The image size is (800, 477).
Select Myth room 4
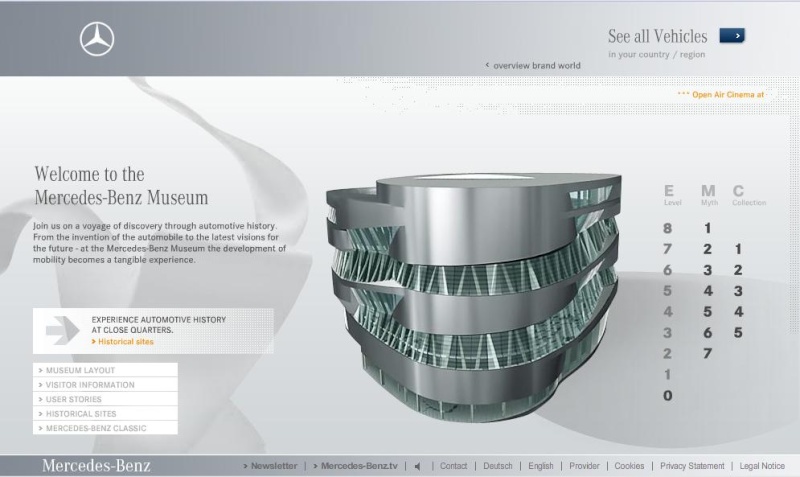click(x=707, y=291)
